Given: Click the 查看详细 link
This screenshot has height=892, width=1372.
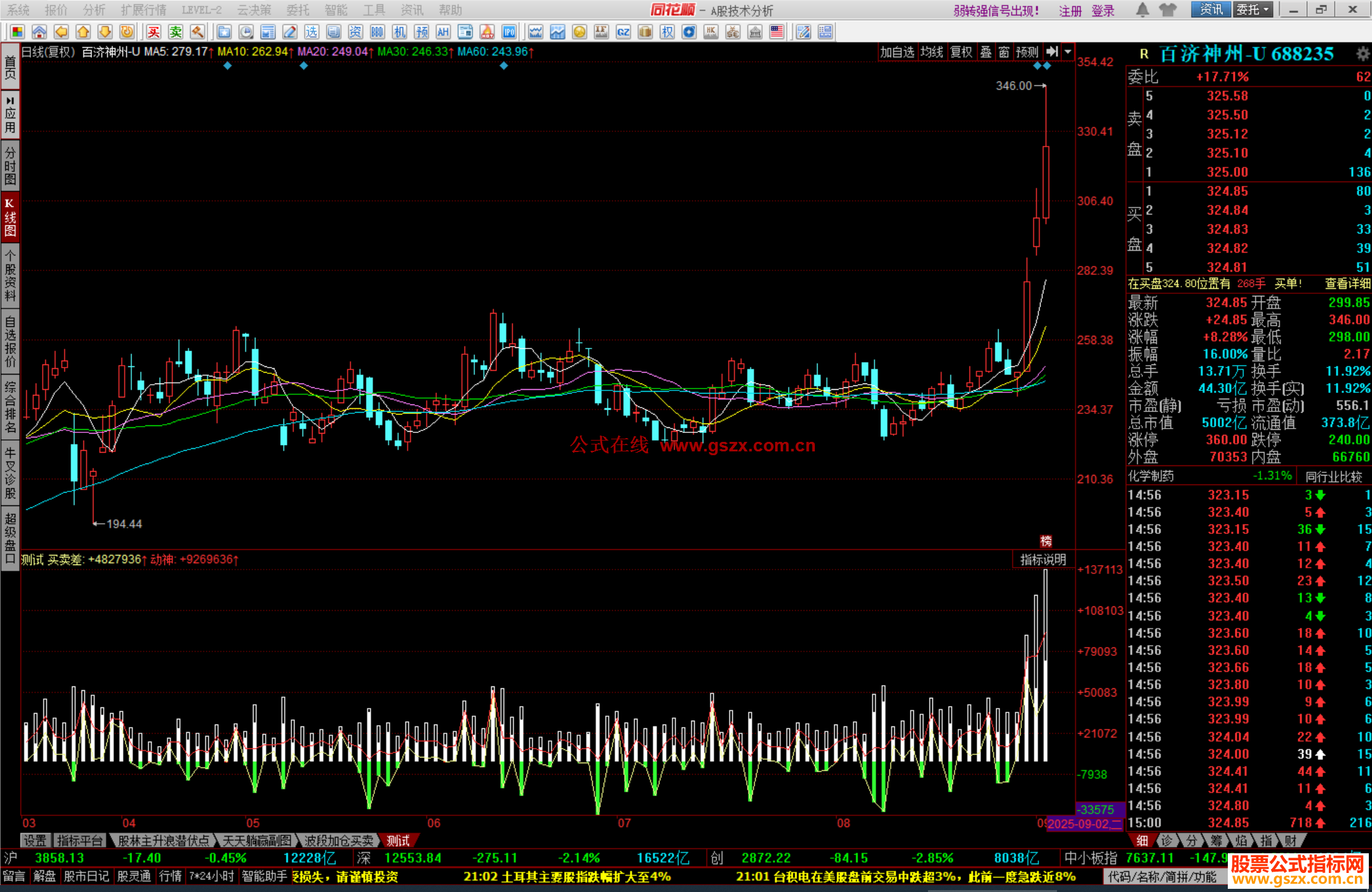Looking at the screenshot, I should click(x=1347, y=284).
